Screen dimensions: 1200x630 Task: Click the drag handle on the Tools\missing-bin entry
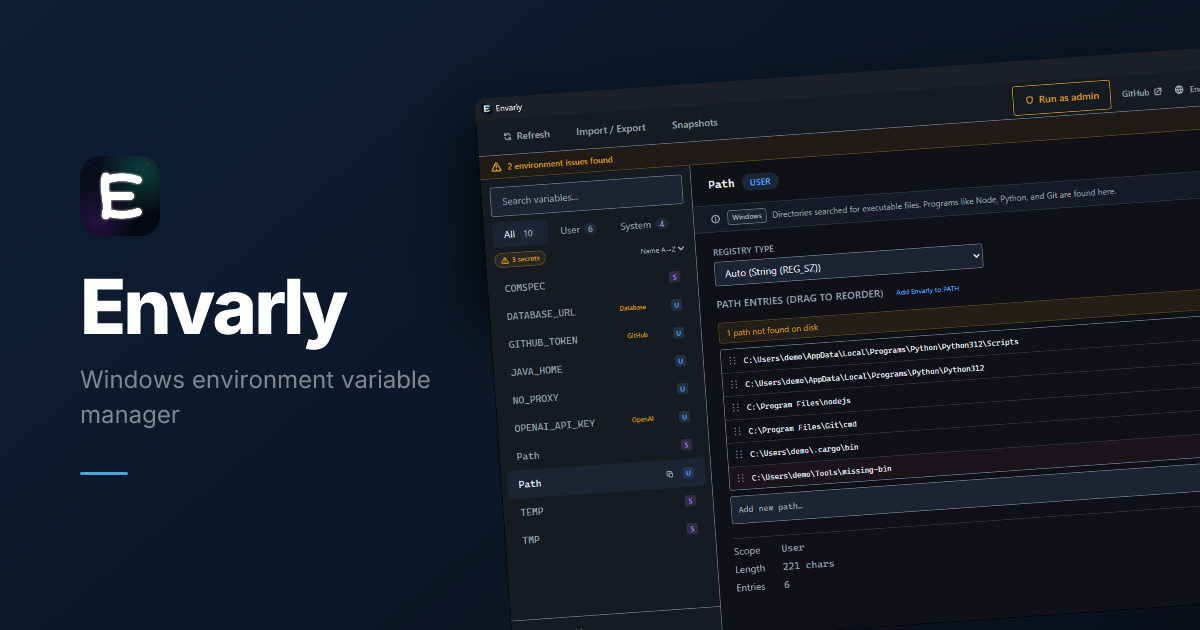743,478
